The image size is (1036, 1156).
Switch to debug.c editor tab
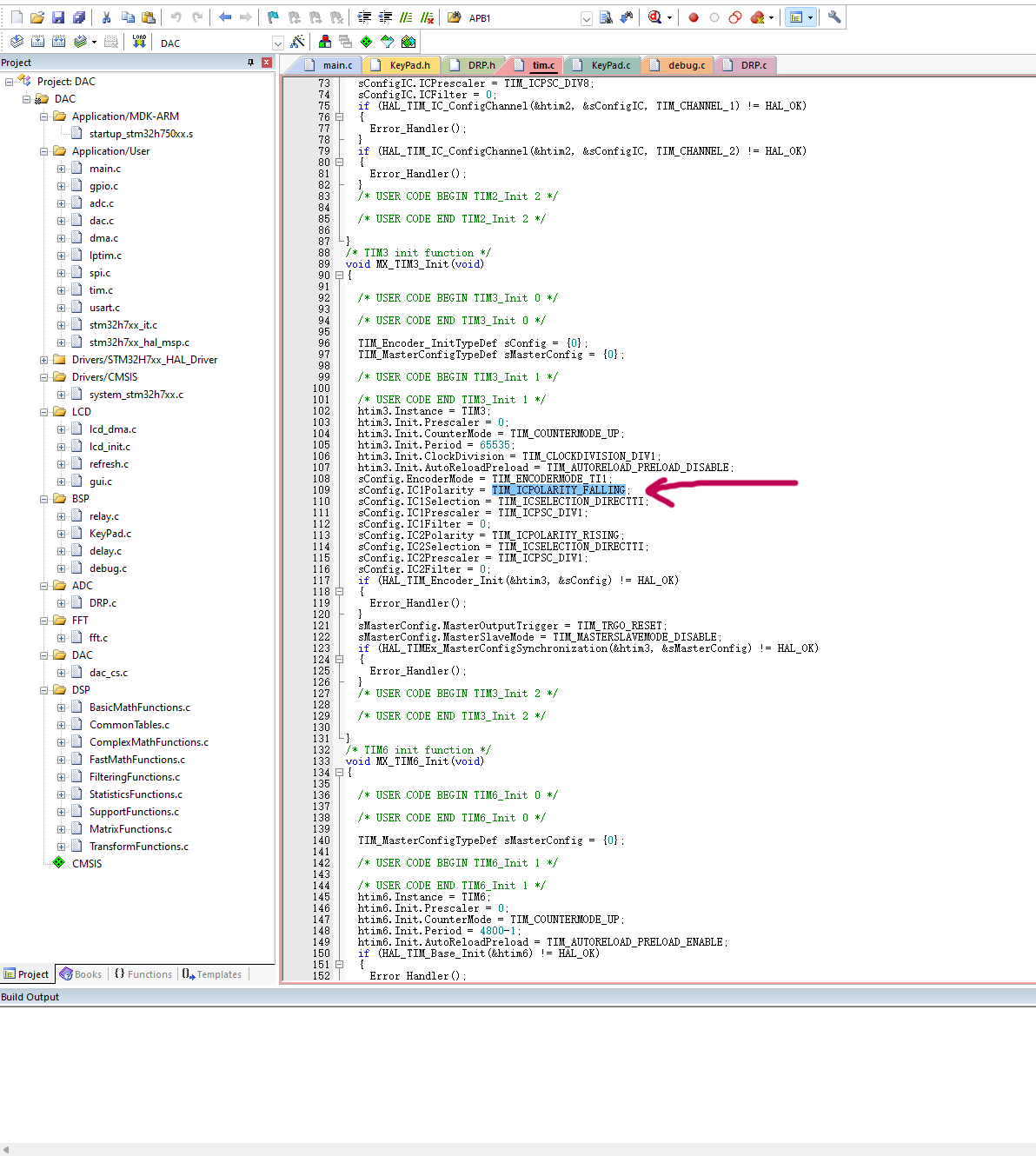(678, 65)
